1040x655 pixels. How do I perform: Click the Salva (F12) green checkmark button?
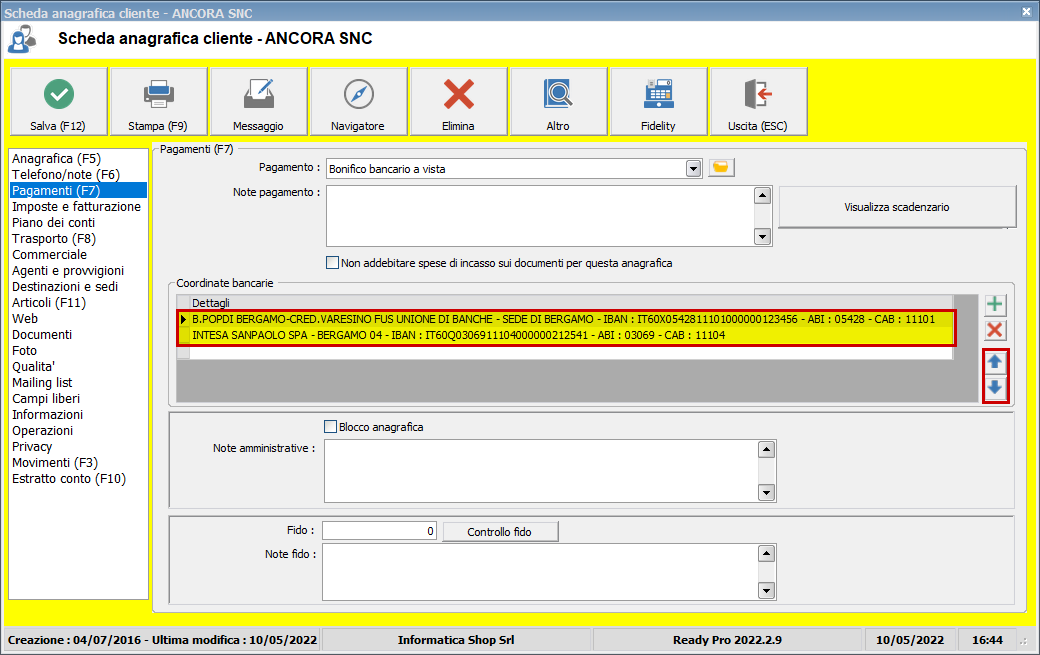pyautogui.click(x=58, y=101)
